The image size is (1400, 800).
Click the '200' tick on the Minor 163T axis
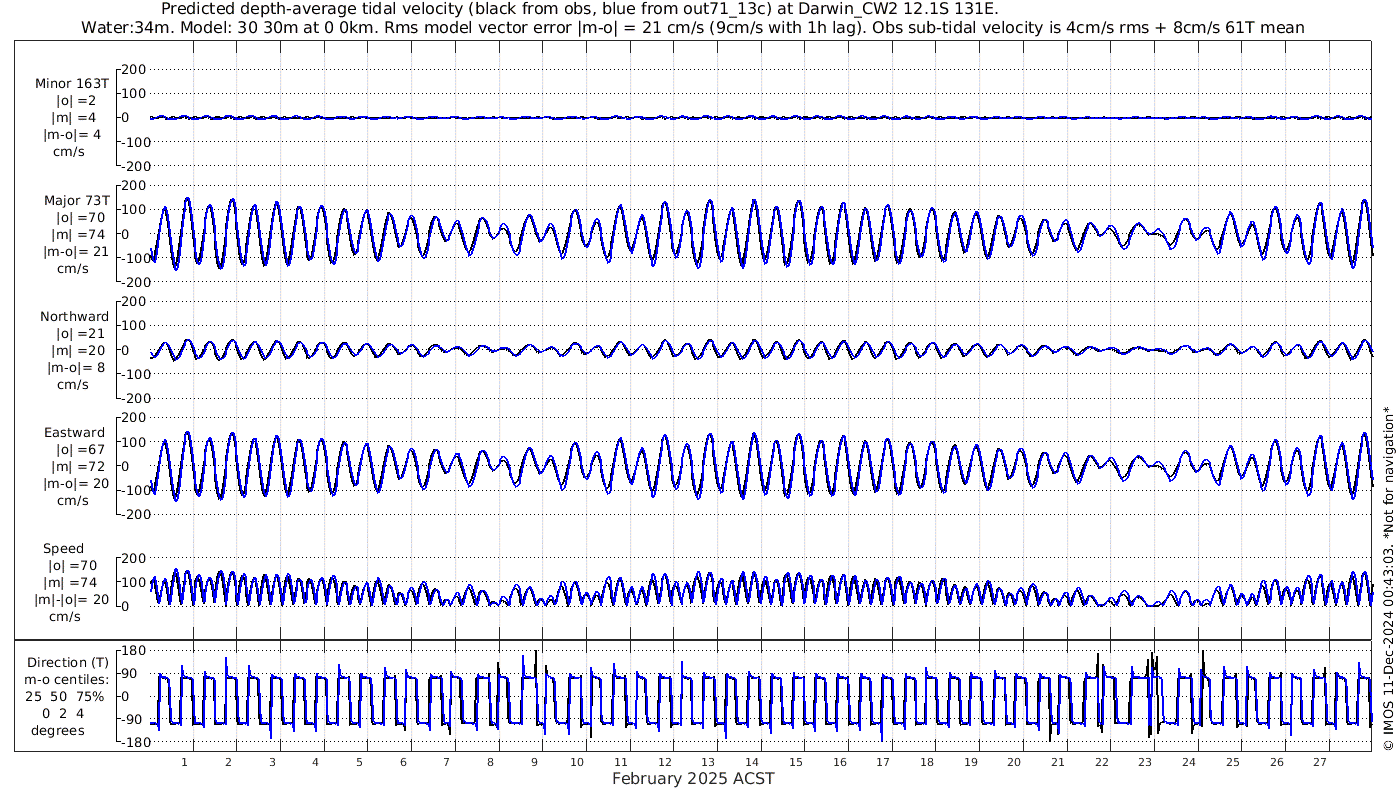point(135,69)
